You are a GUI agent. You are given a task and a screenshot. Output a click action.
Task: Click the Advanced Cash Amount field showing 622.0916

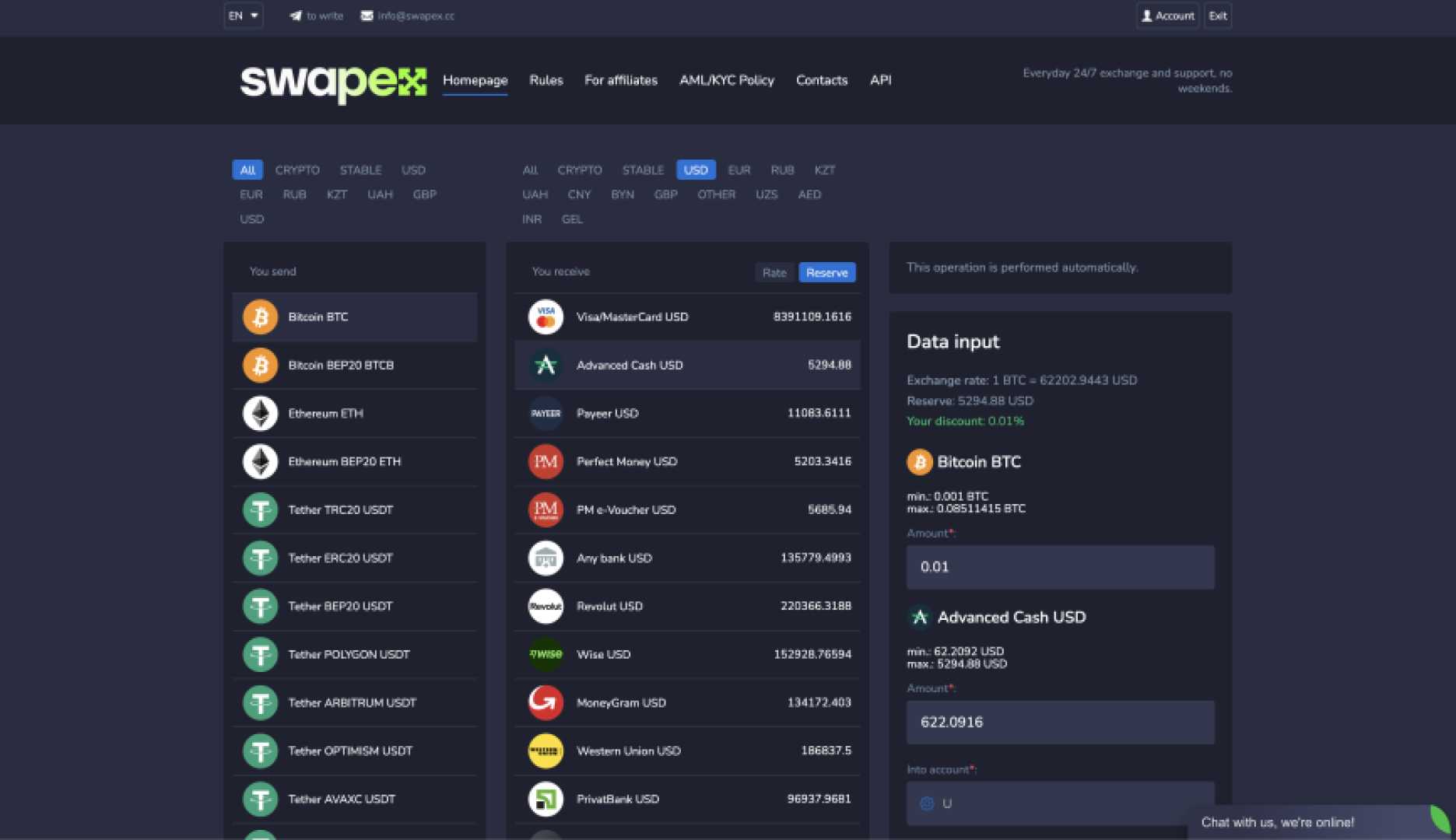(x=1061, y=723)
